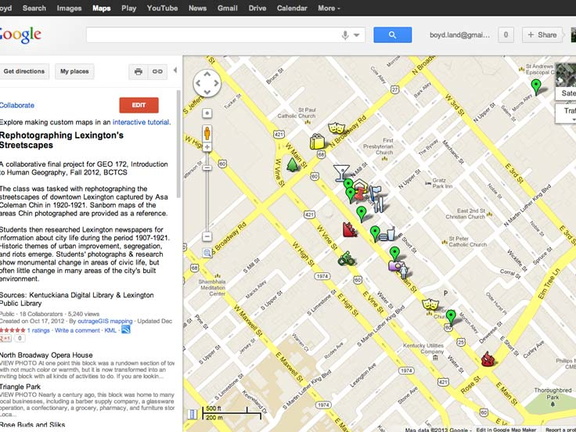Click the fork and knife restaurant marker
Screen dimensions: 576x432
pyautogui.click(x=379, y=204)
